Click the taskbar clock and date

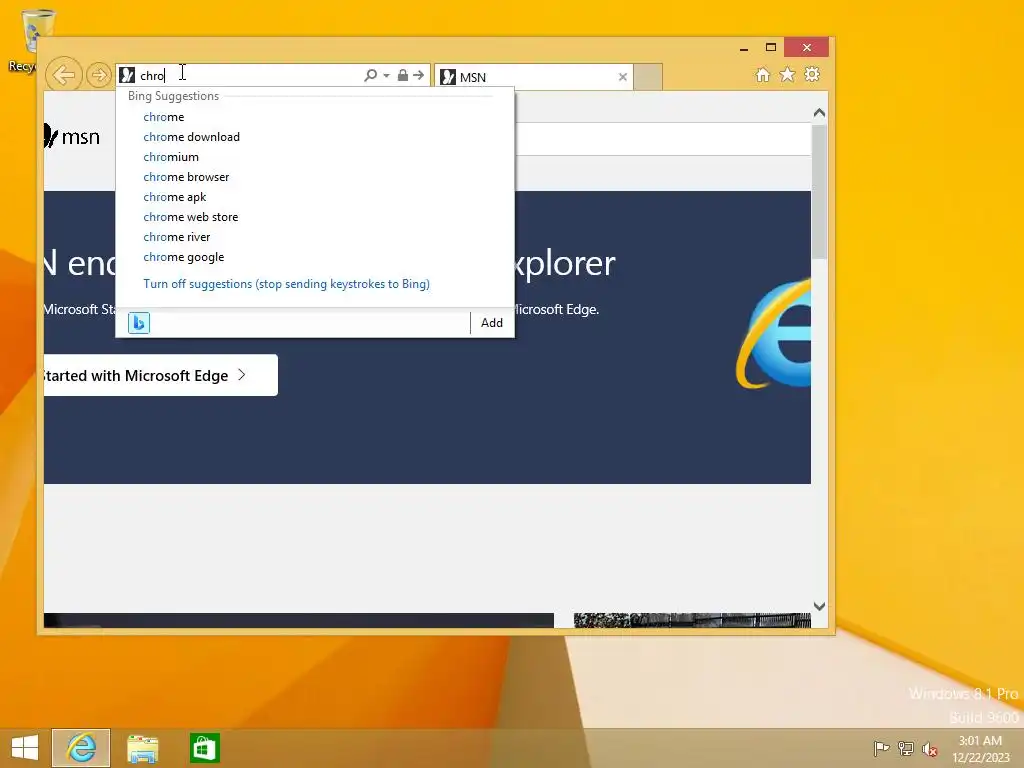[x=980, y=749]
